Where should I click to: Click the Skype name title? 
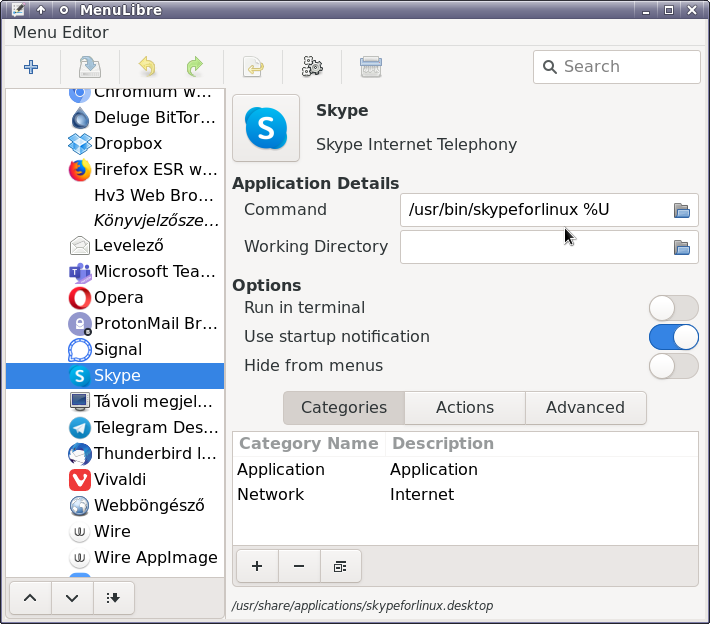342,110
